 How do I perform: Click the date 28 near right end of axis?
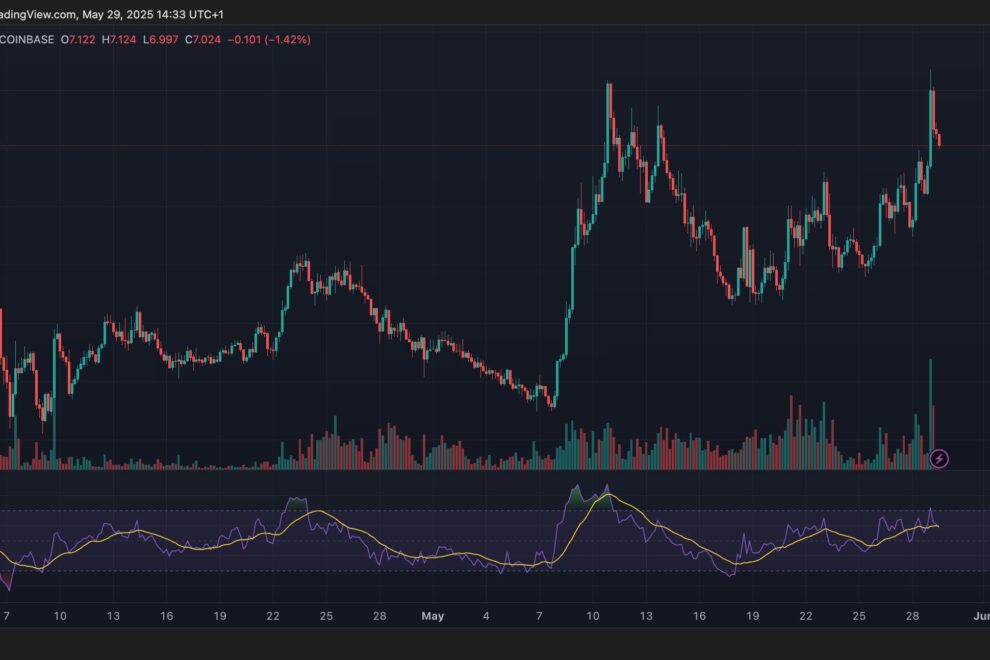pos(912,616)
